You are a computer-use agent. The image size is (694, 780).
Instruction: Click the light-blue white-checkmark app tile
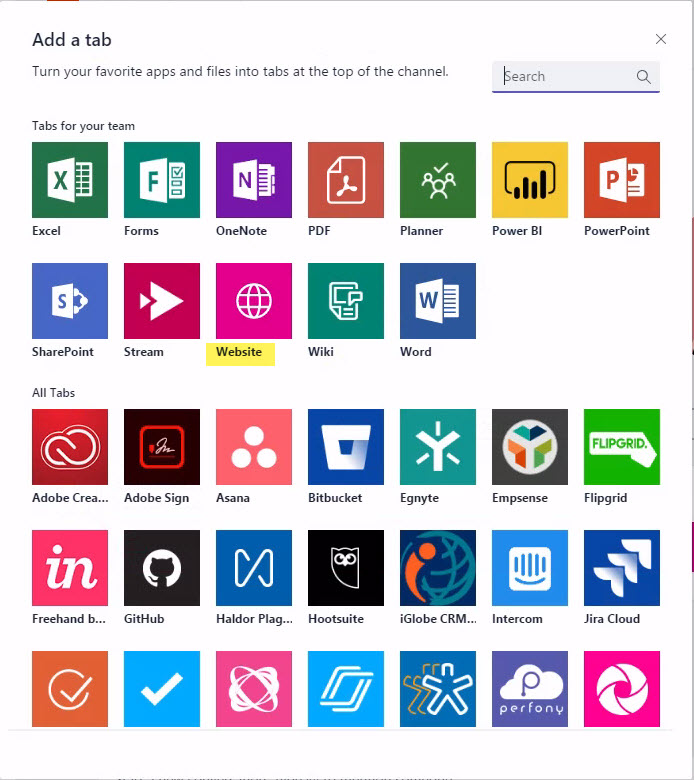coord(162,689)
